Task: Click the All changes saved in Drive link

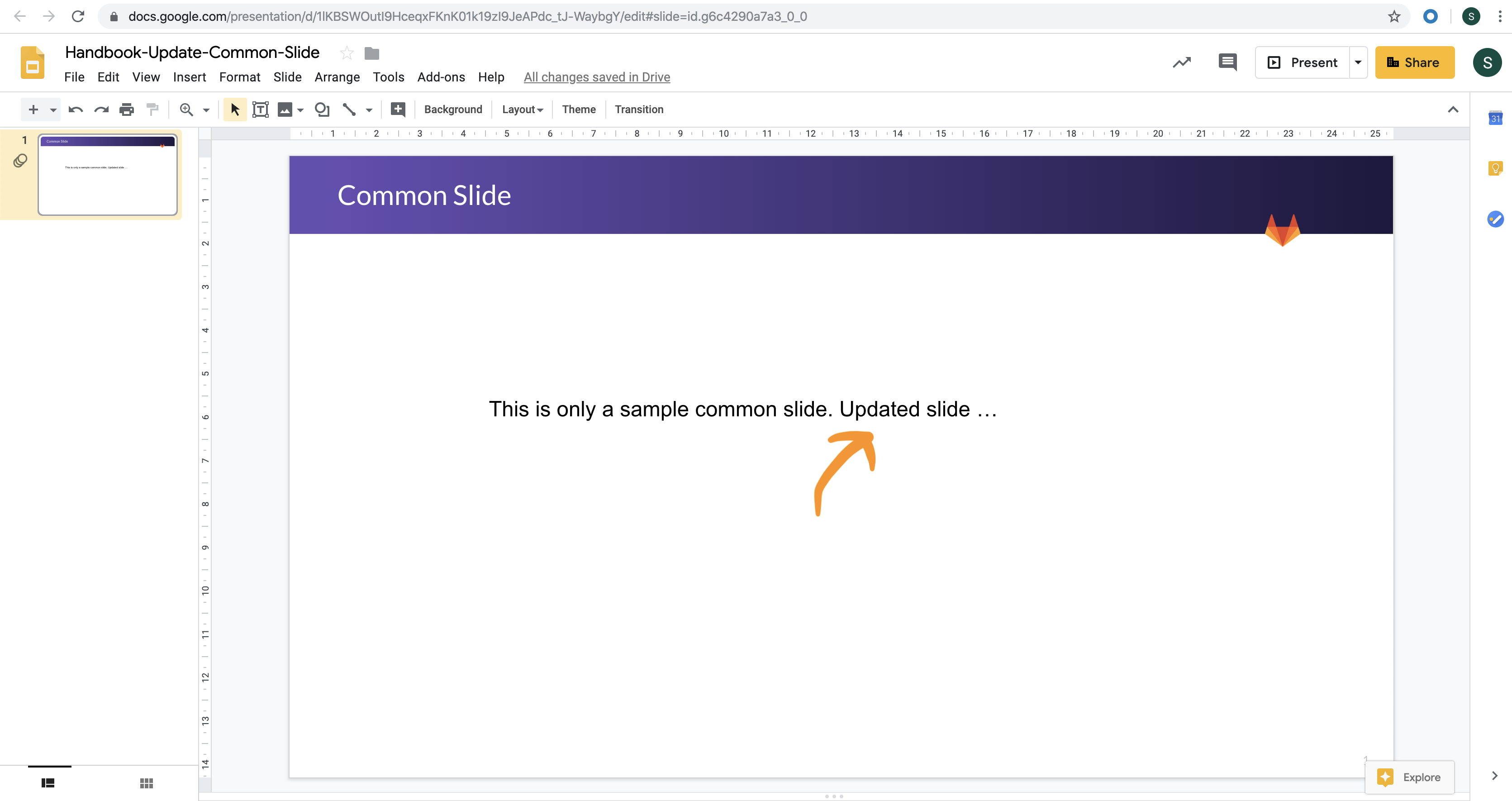Action: coord(596,77)
